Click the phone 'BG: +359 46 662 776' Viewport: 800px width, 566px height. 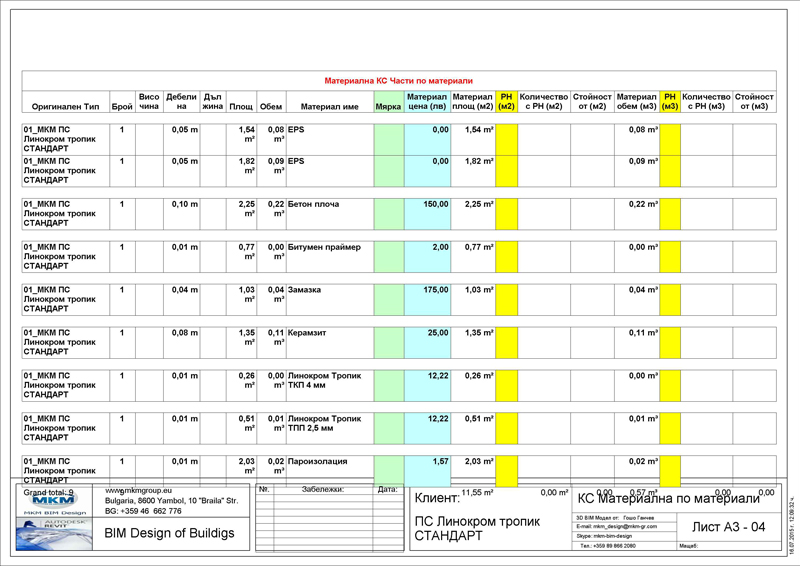(x=143, y=511)
